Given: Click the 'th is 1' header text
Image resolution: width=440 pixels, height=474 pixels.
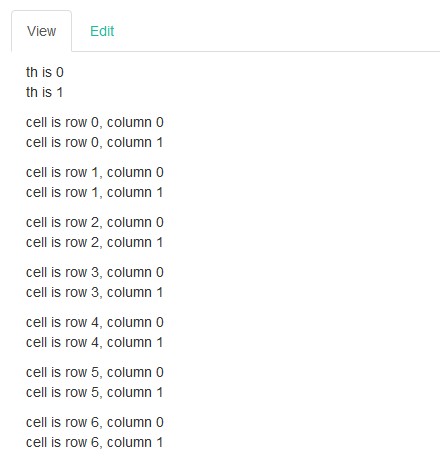Looking at the screenshot, I should click(44, 92).
